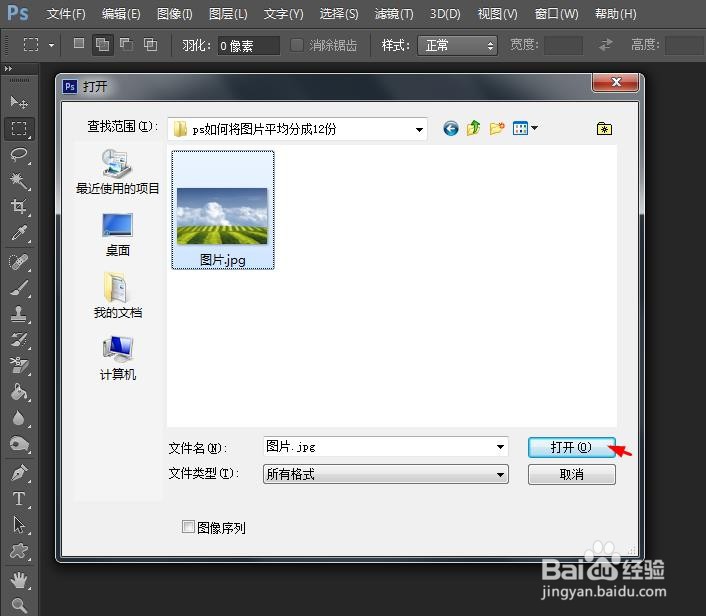This screenshot has width=706, height=616.
Task: Open the favorites folder icon
Action: point(604,129)
